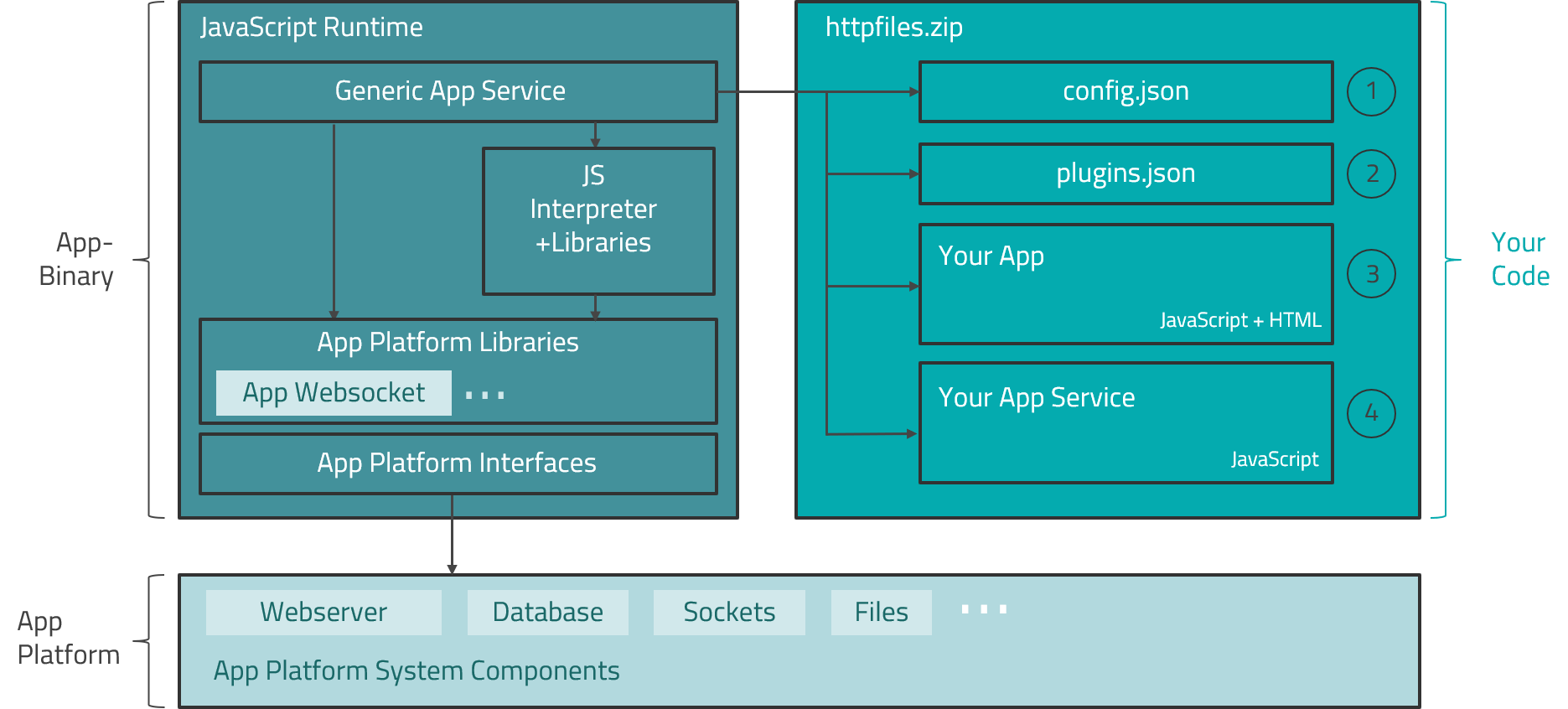This screenshot has height=709, width=1568.
Task: Select the Your App JavaScript + HTML block
Action: 1126,284
